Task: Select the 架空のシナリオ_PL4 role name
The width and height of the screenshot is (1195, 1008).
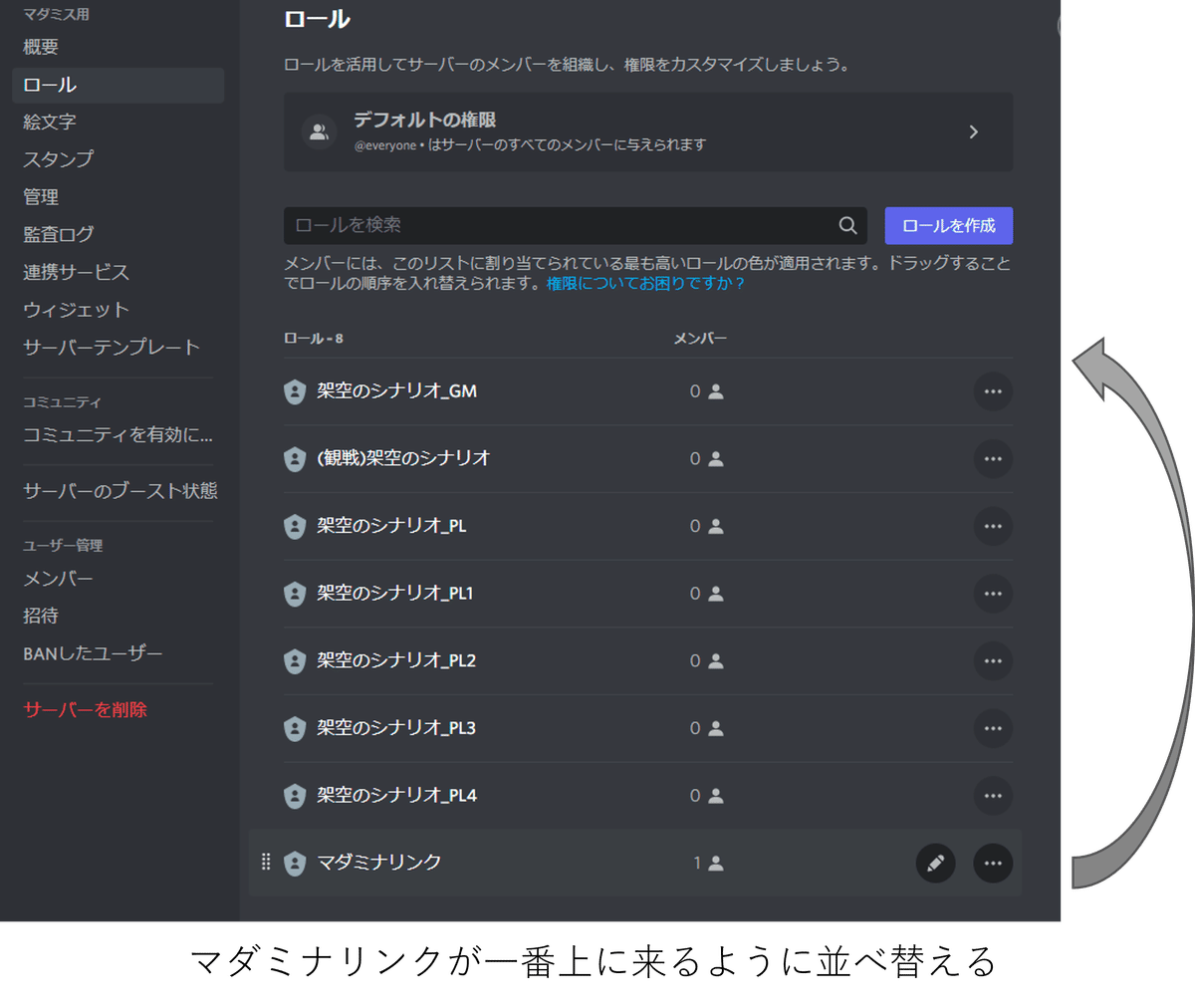Action: tap(396, 795)
